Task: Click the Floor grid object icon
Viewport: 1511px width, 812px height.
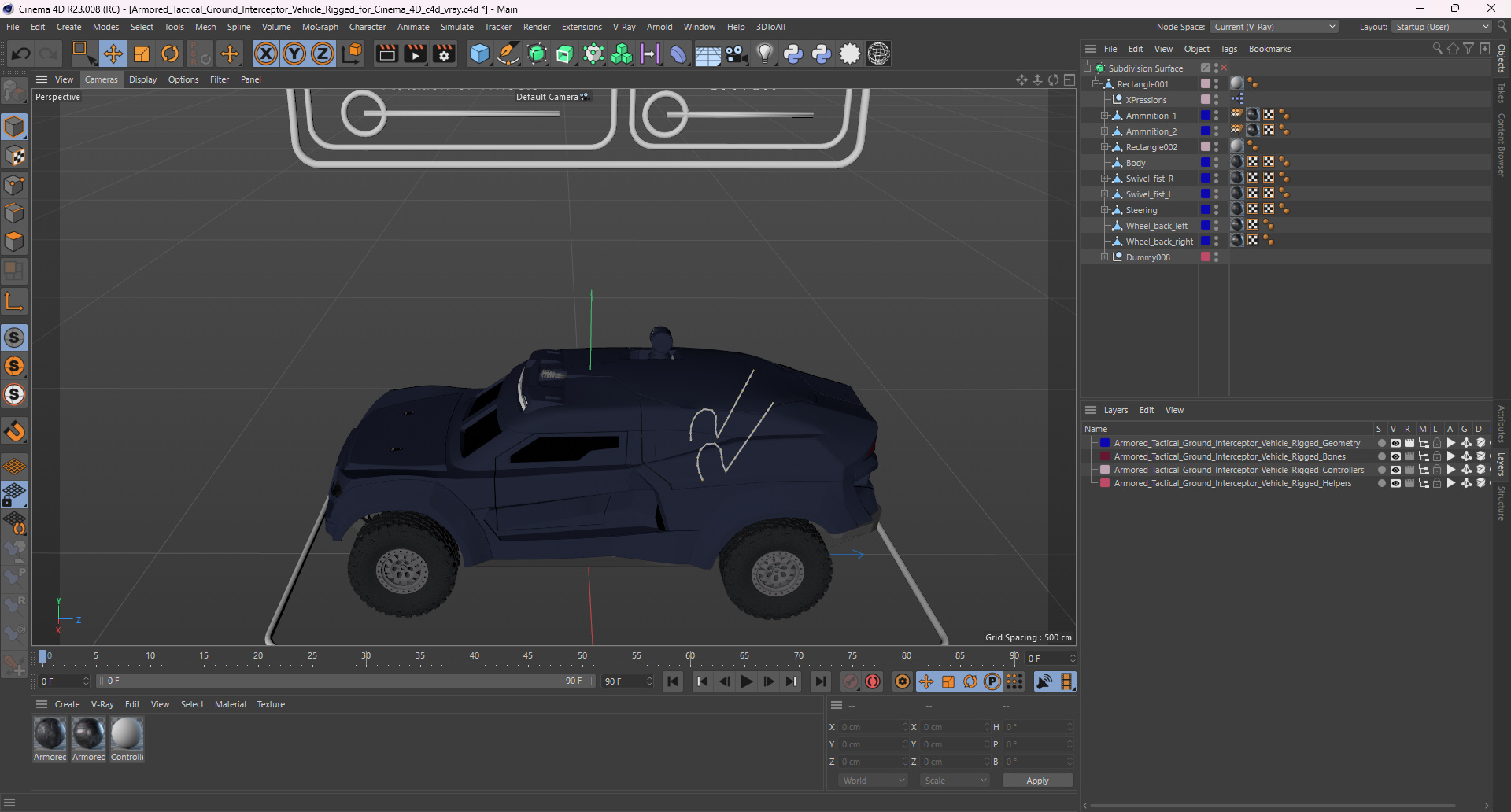Action: tap(707, 54)
